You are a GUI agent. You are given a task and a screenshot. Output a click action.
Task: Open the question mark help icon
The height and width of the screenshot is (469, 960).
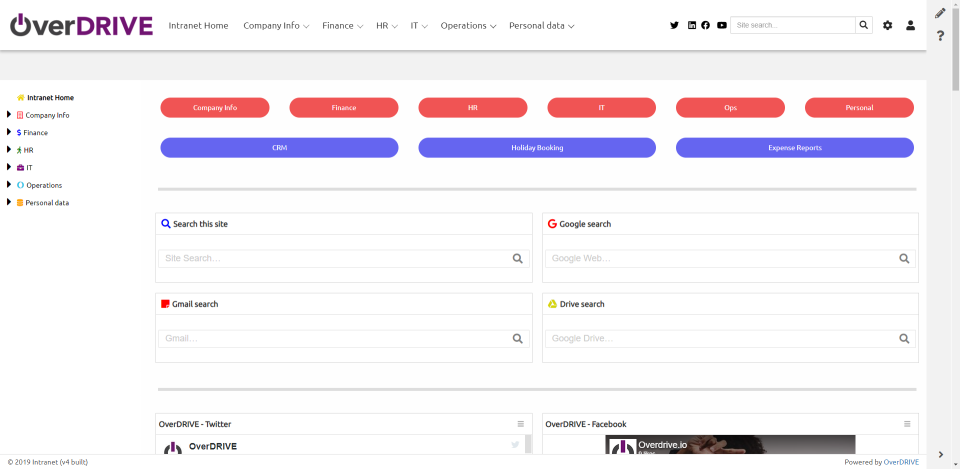[x=940, y=36]
